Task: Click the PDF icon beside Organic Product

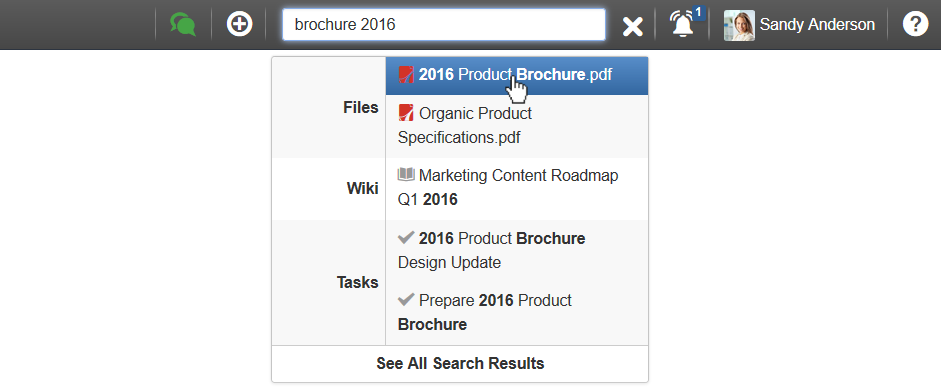Action: click(x=406, y=112)
